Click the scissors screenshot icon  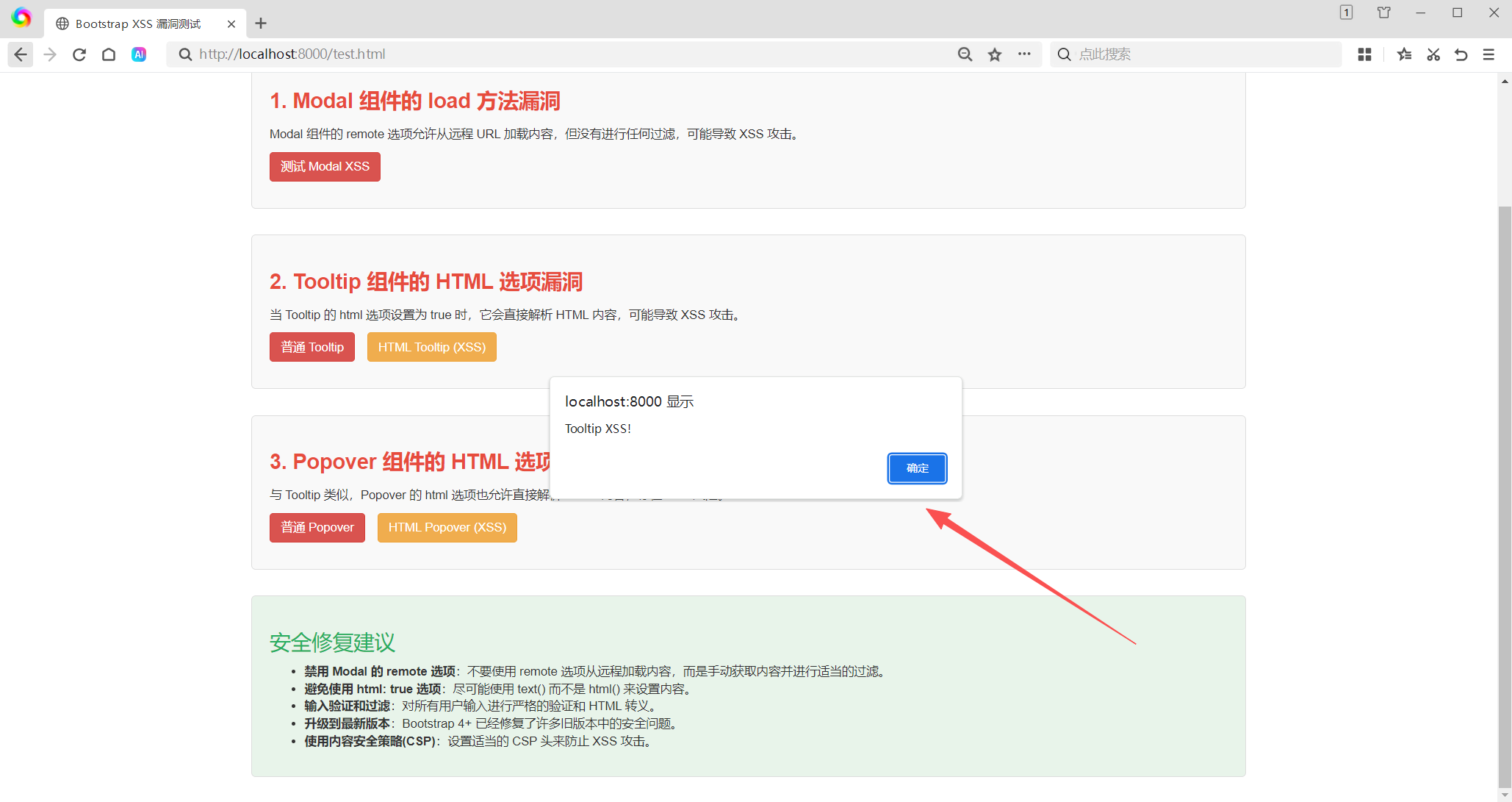[1433, 54]
